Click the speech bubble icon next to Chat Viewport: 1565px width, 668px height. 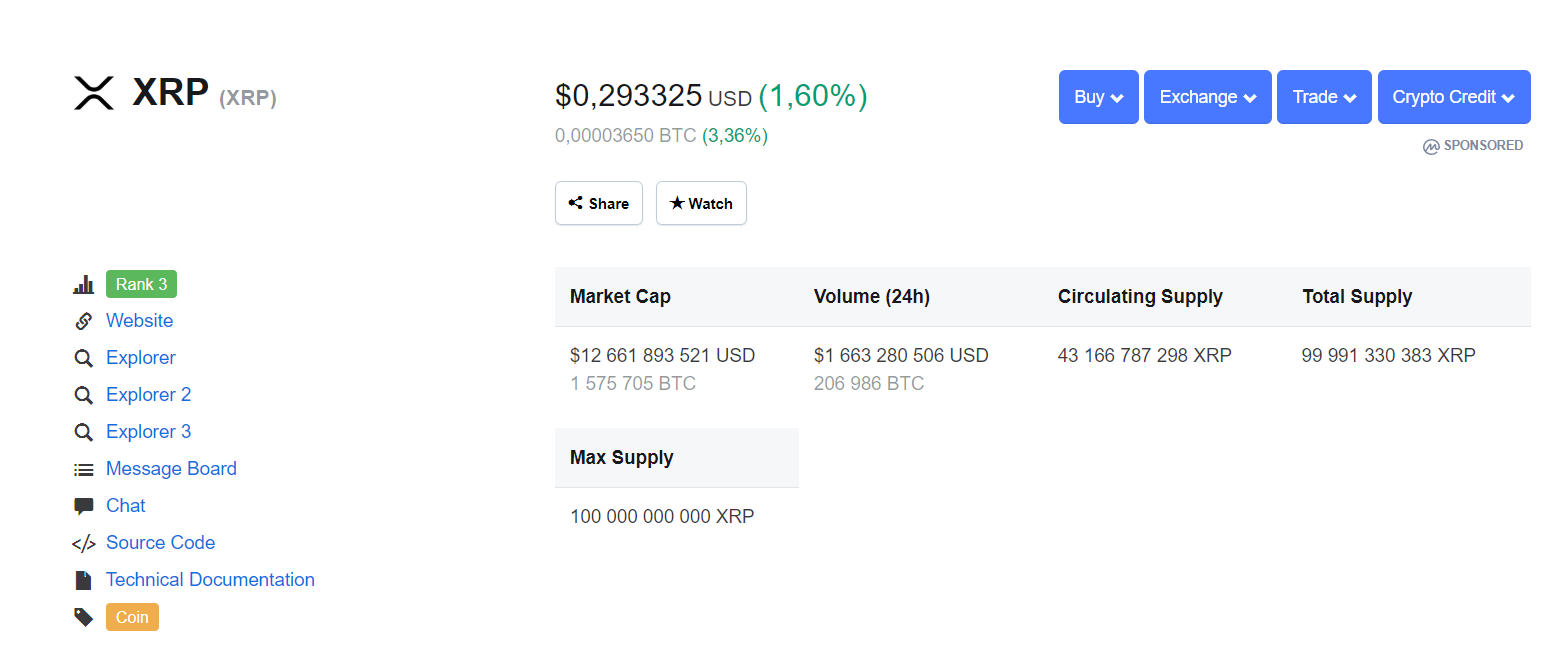pyautogui.click(x=84, y=505)
